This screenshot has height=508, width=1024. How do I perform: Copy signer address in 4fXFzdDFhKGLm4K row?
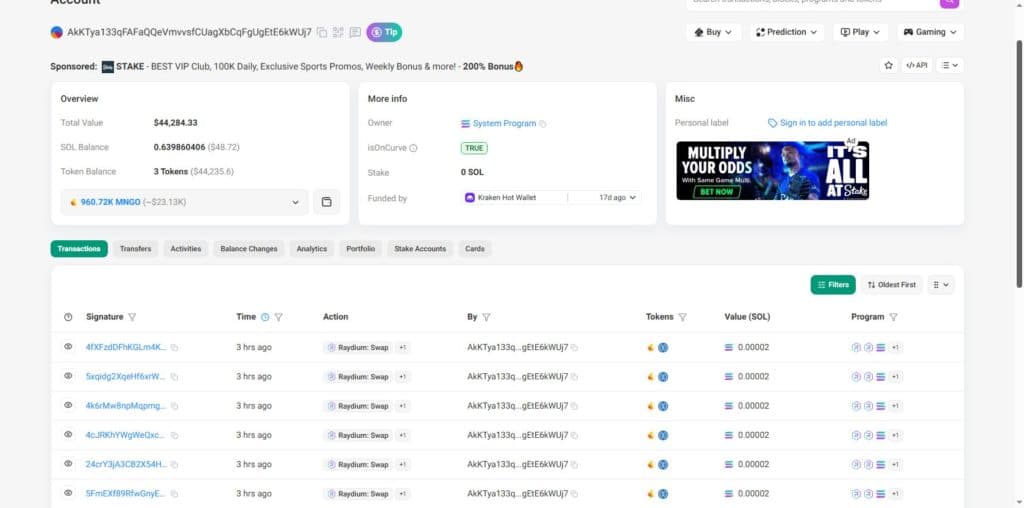click(574, 348)
